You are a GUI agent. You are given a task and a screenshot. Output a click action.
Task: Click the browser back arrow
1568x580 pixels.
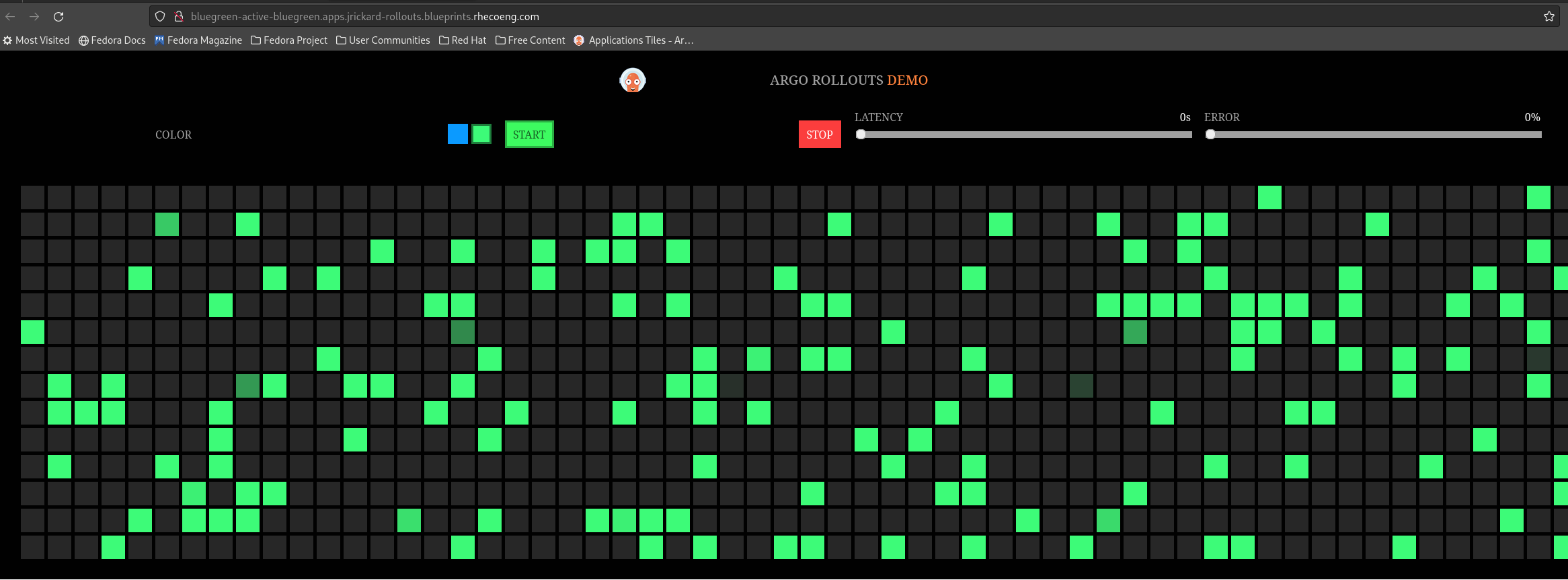coord(10,16)
